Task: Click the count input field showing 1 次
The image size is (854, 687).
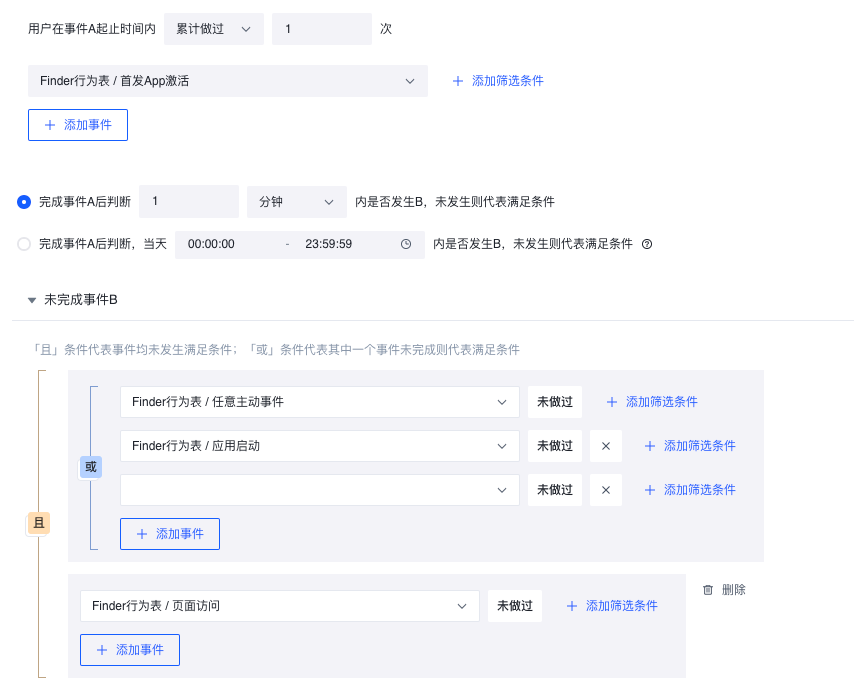Action: (321, 29)
